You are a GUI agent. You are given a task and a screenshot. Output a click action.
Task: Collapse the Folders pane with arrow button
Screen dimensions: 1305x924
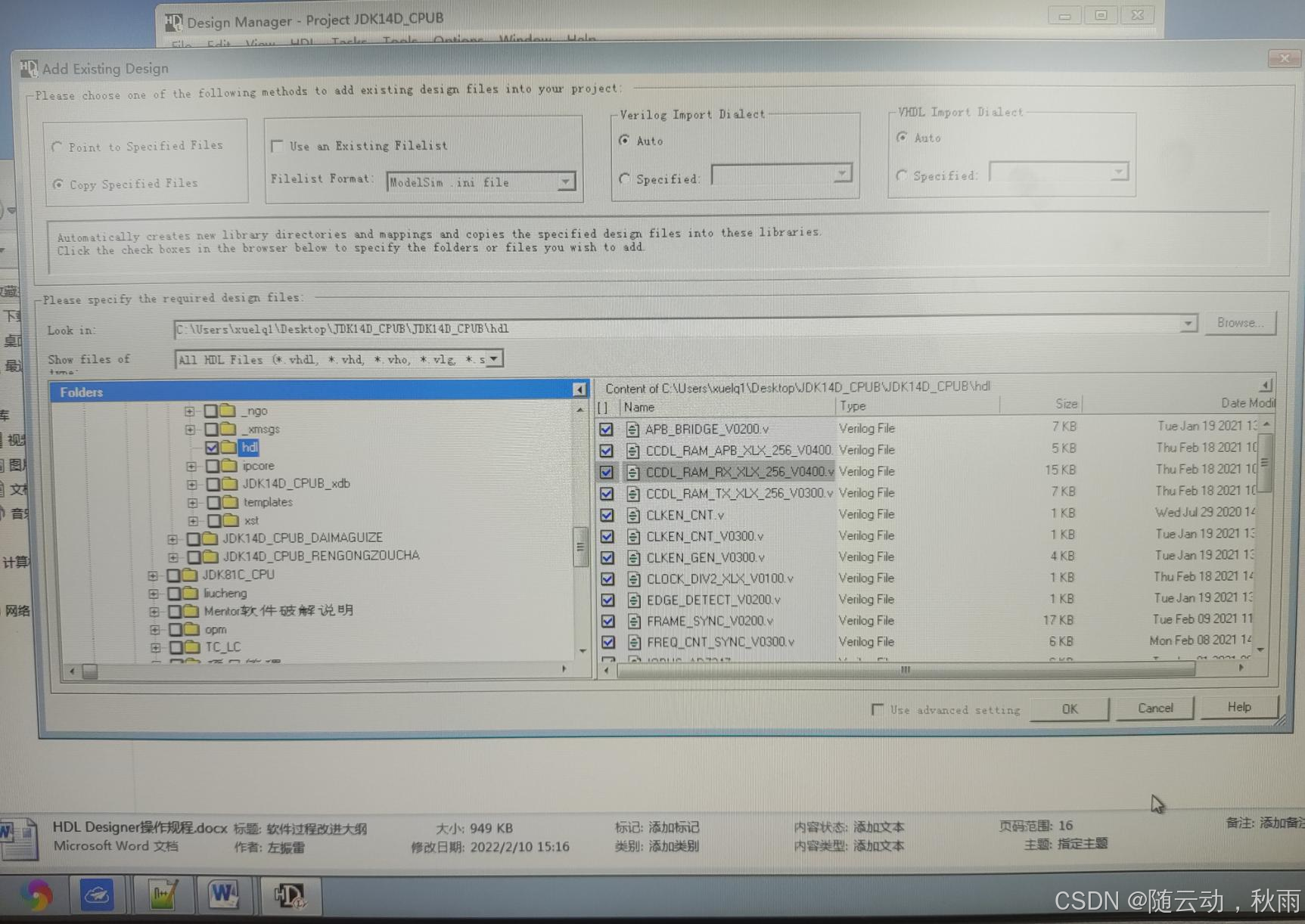coord(579,389)
